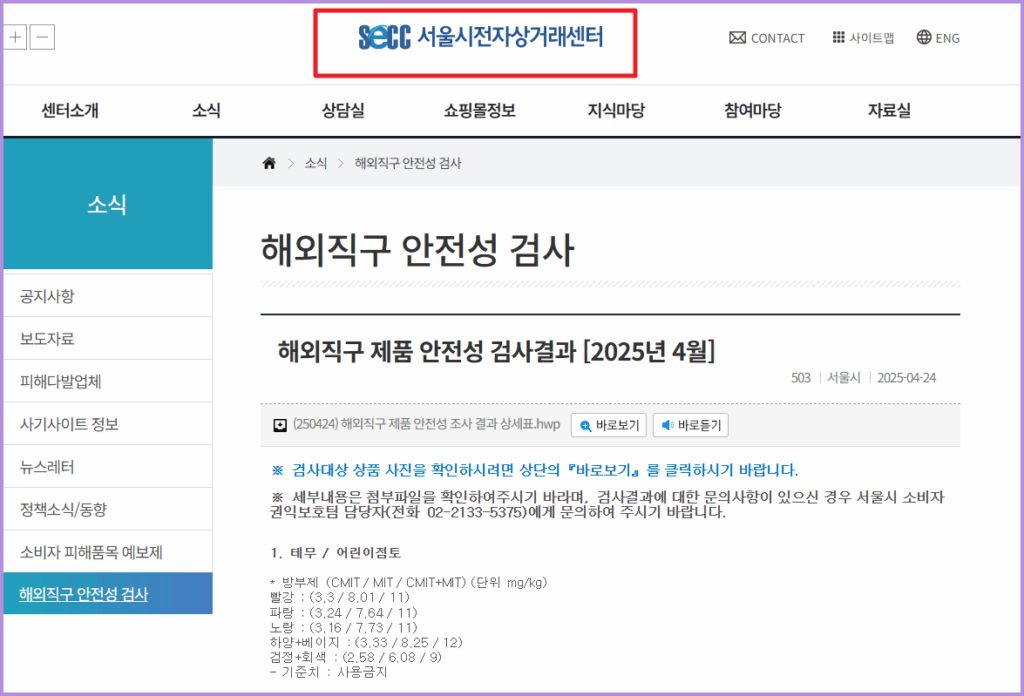
Task: Select 피해다발업체 in the sidebar
Action: point(108,381)
